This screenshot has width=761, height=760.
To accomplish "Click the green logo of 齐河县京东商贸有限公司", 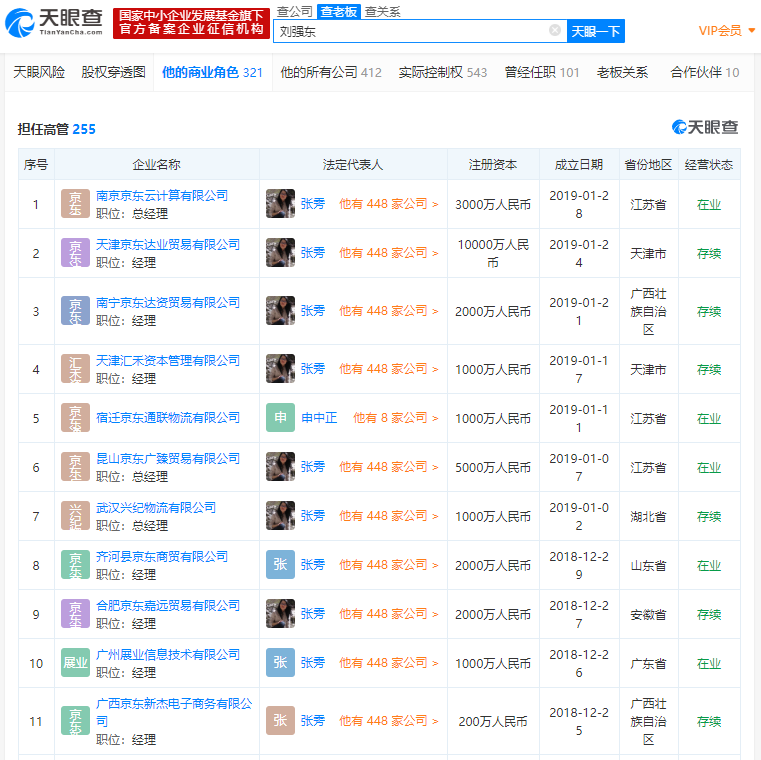I will [75, 565].
